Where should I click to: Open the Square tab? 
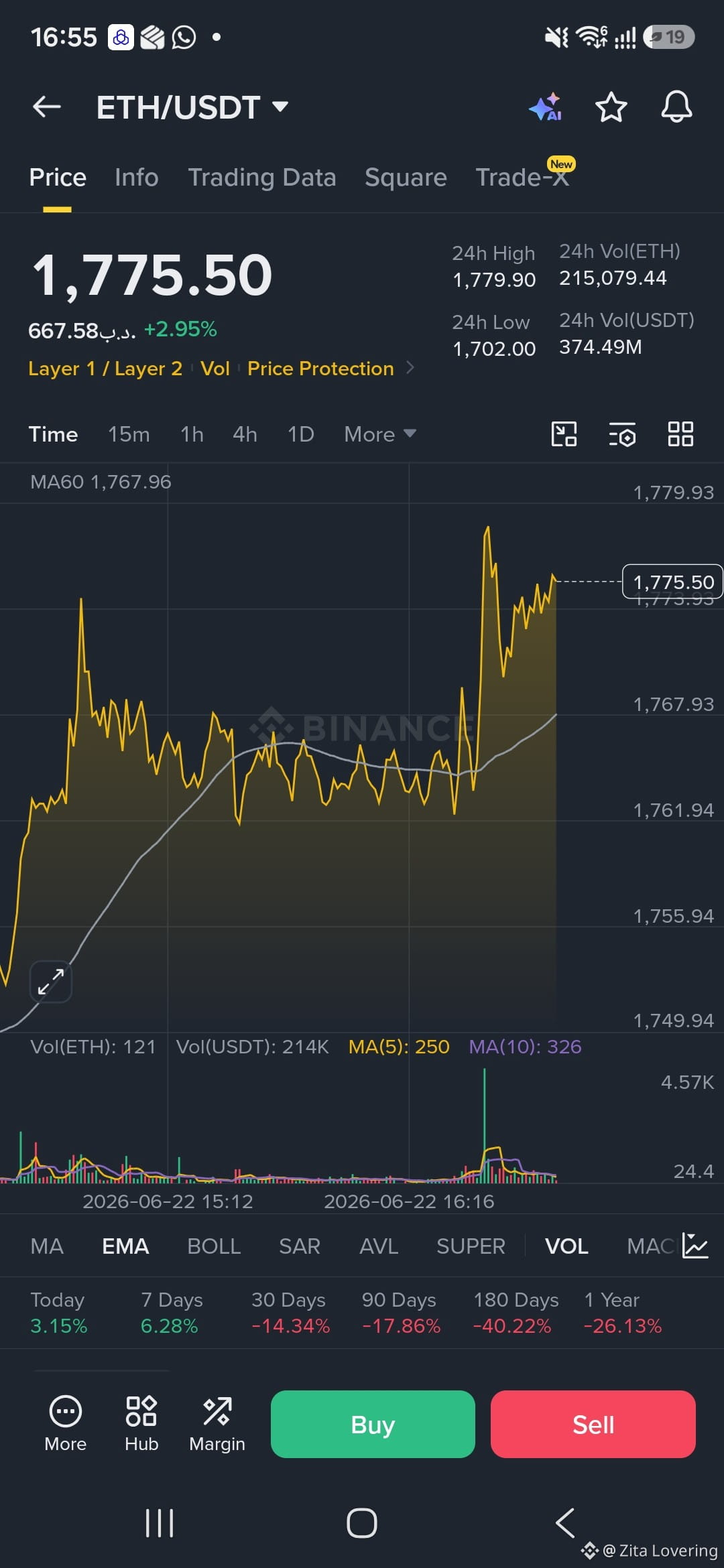pyautogui.click(x=406, y=178)
